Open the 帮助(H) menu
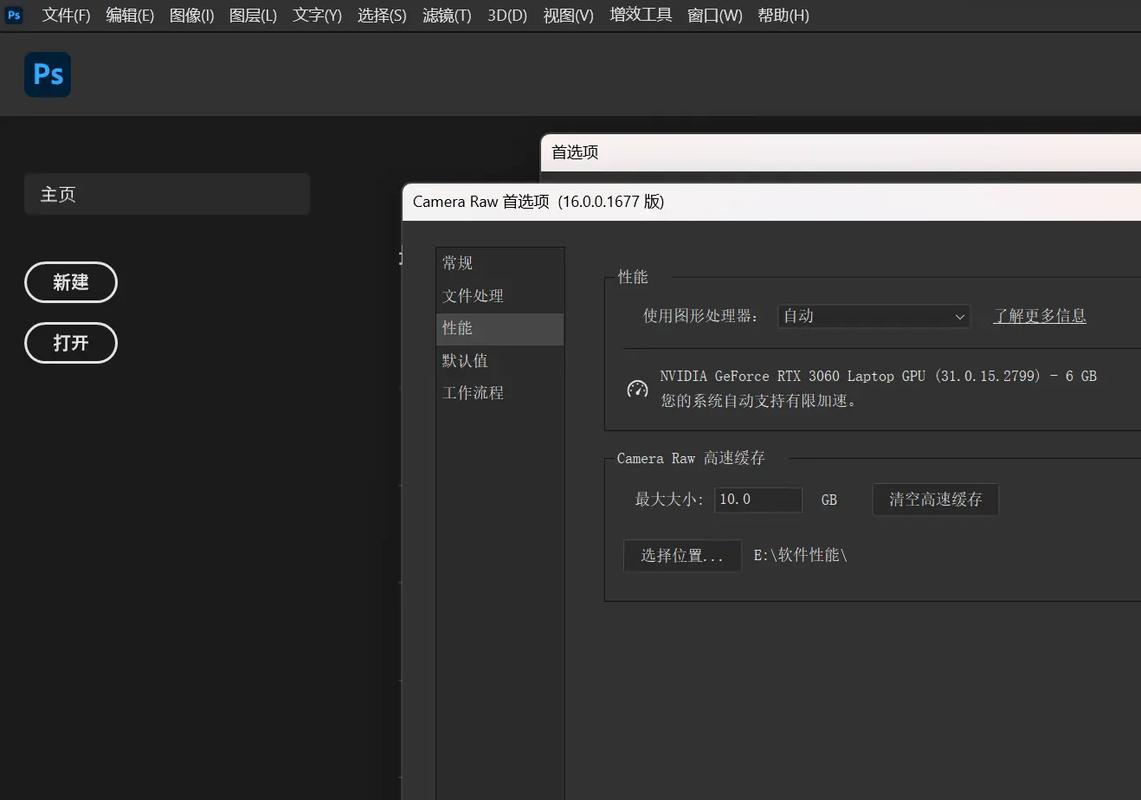Screen dimensions: 1141x800 pyautogui.click(x=784, y=15)
